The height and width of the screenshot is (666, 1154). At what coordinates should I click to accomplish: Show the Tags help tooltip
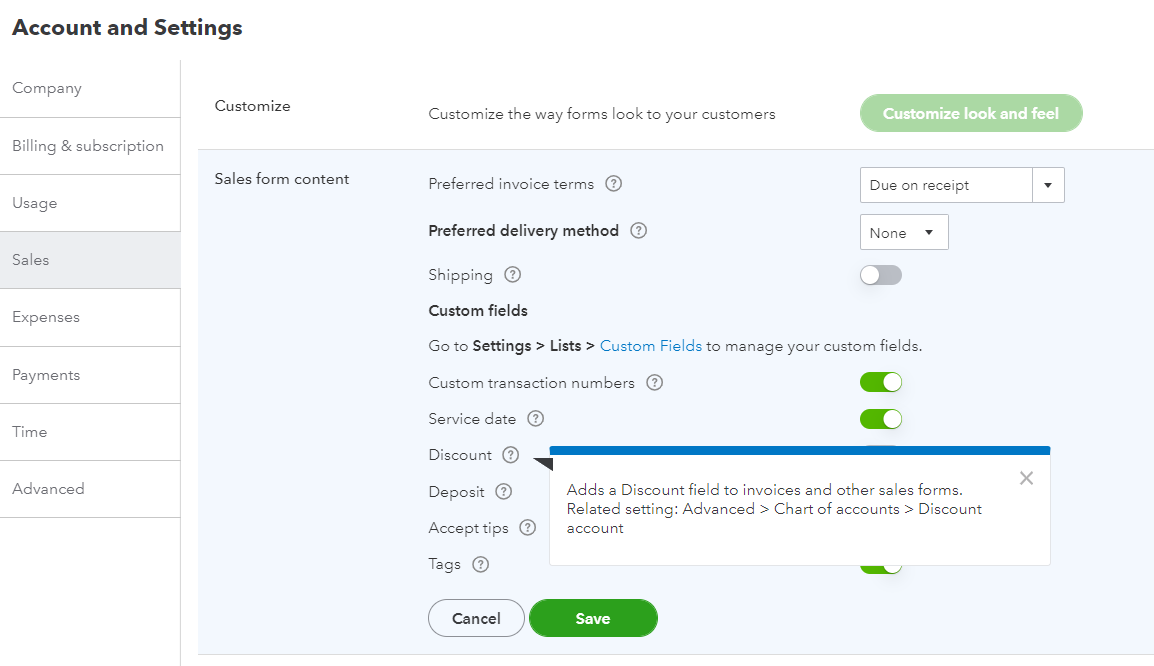pos(481,564)
